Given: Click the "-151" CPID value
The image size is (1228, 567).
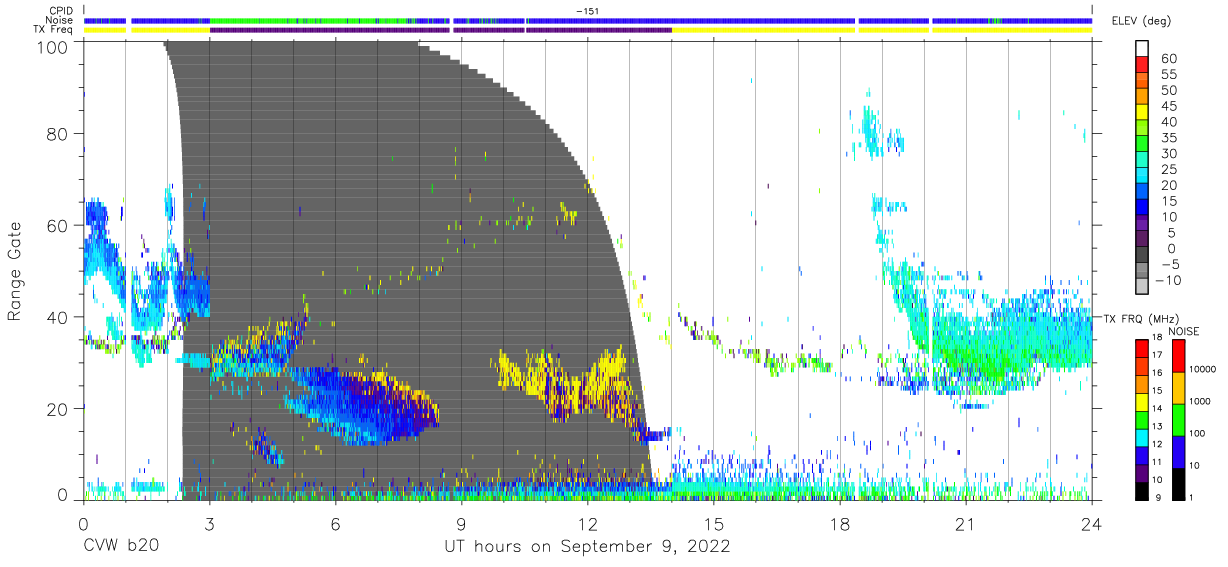Looking at the screenshot, I should click(x=587, y=10).
